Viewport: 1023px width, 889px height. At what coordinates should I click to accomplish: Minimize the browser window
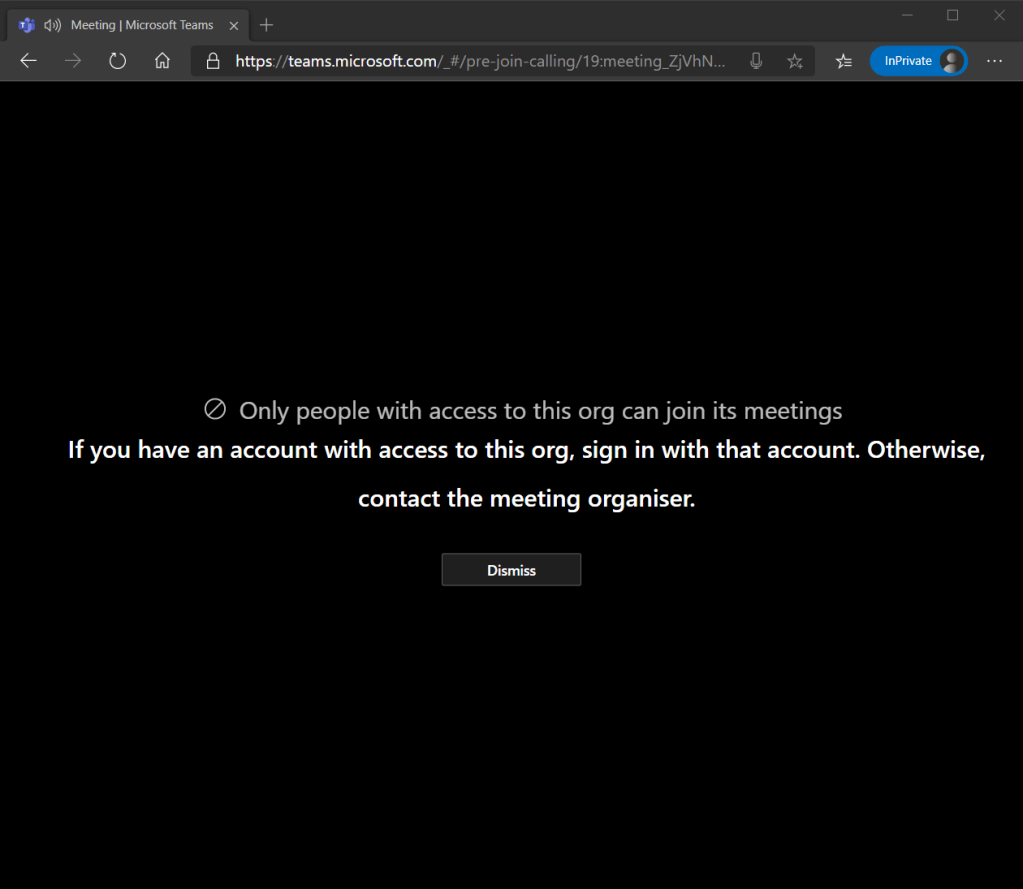click(x=907, y=15)
